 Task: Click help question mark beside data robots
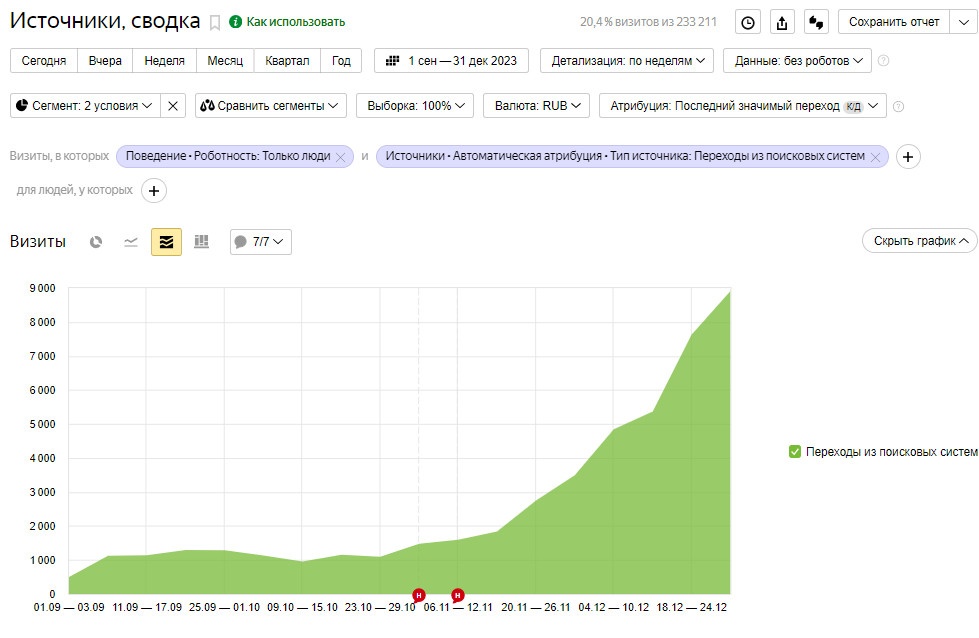coord(883,61)
